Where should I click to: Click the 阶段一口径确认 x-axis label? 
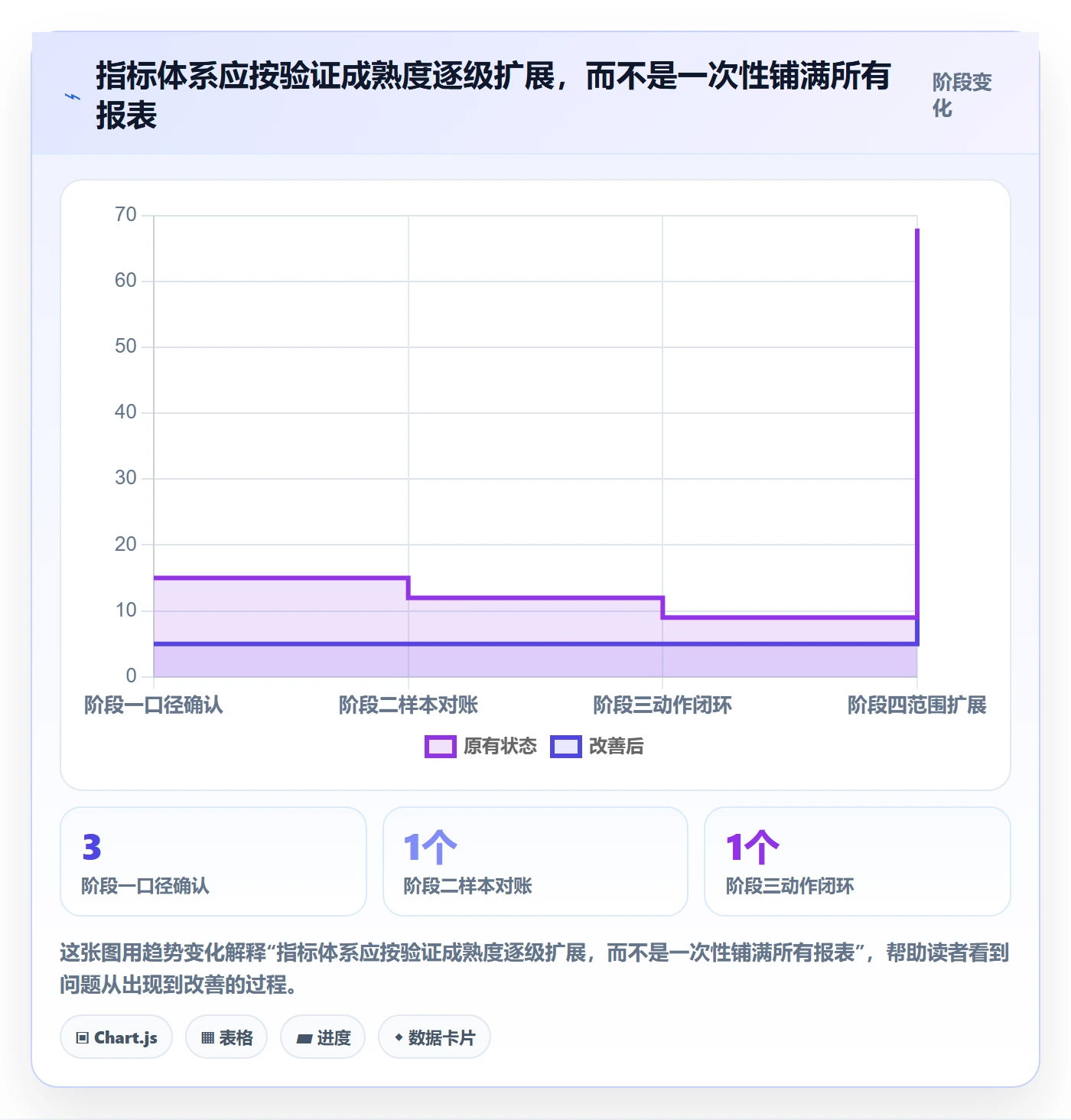click(154, 705)
